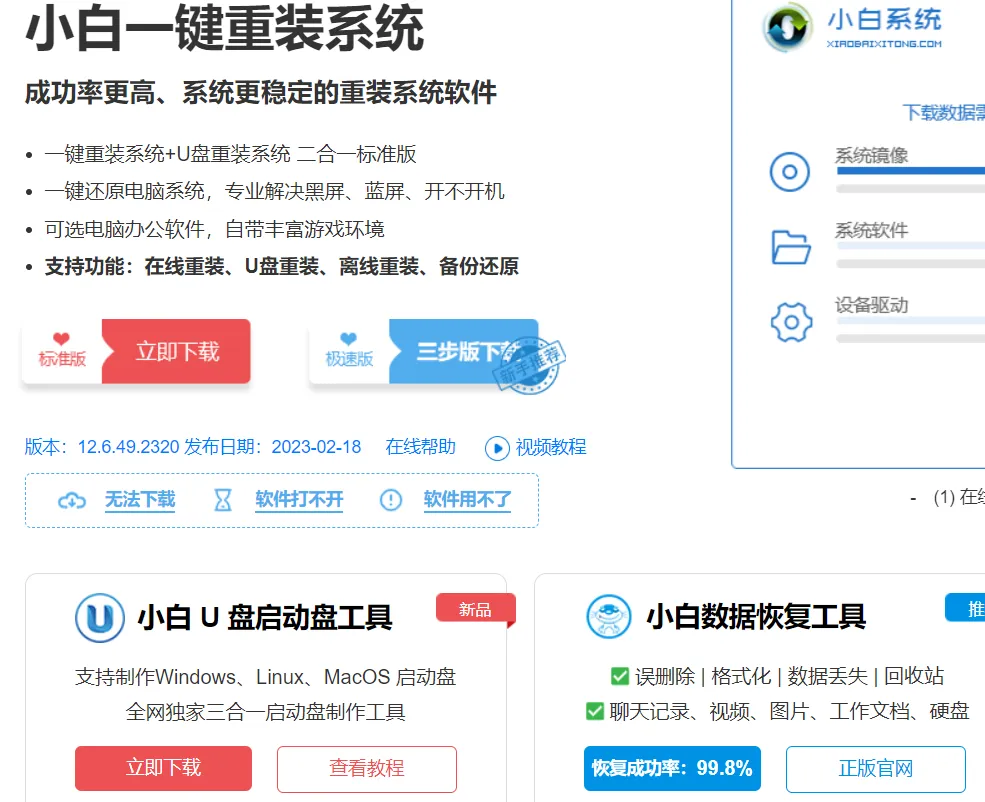Click the blue 推 ribbon on the data recovery card
This screenshot has width=985, height=802.
(966, 608)
